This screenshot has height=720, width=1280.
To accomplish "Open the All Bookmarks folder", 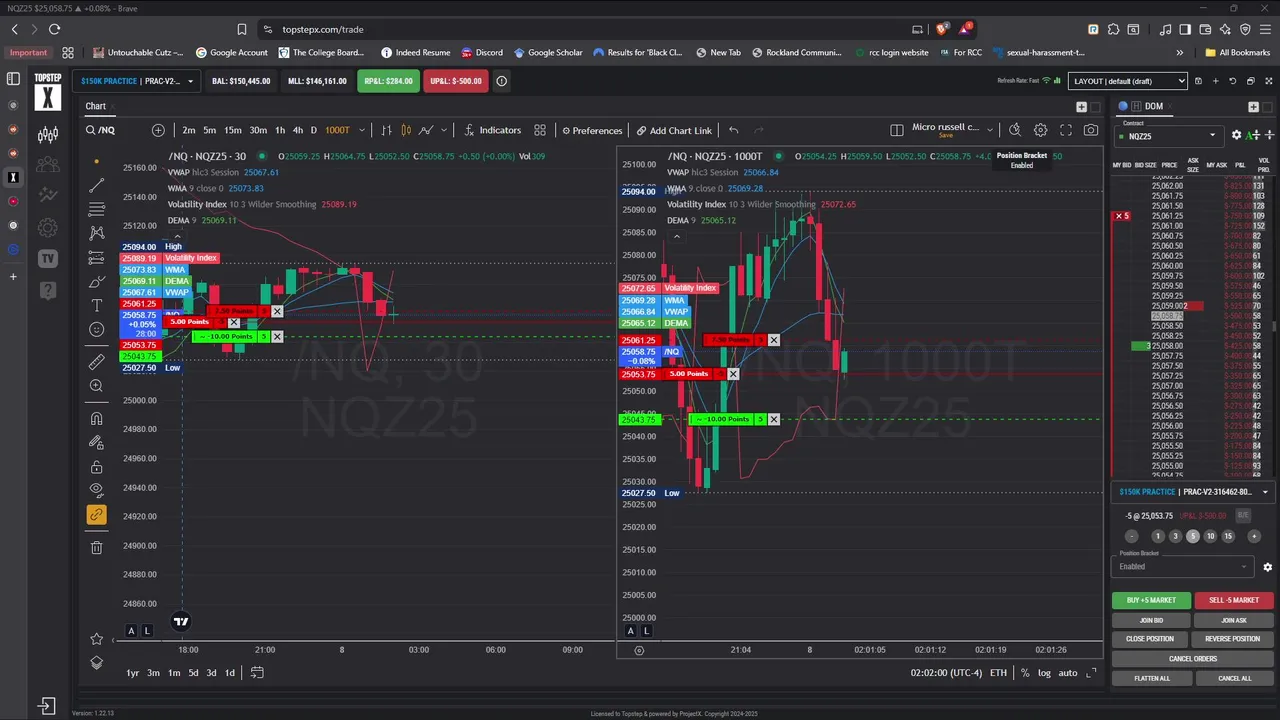I will [x=1237, y=52].
